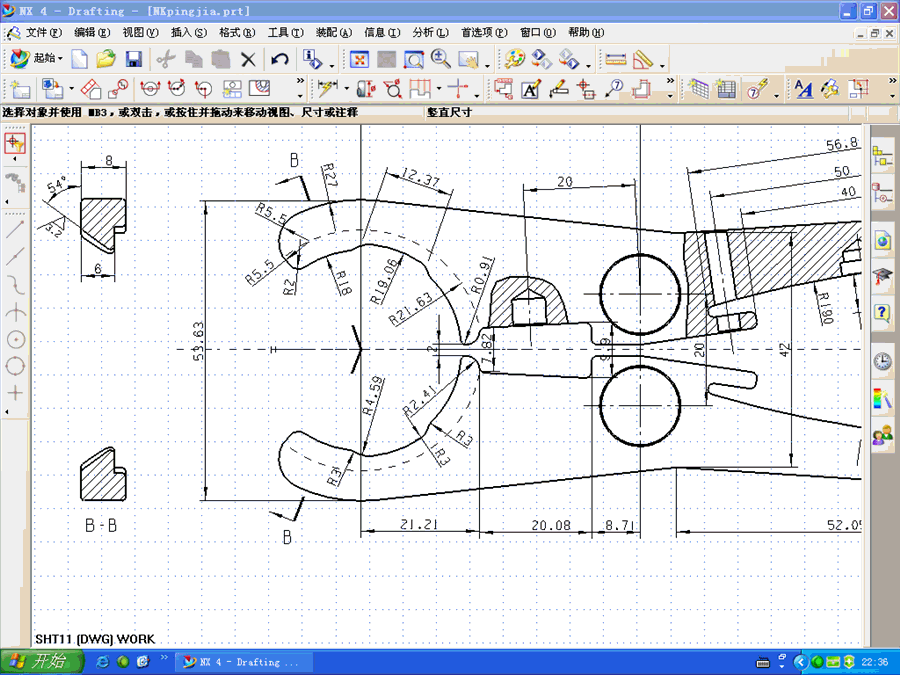Select the selection filter icon on left toolbar
This screenshot has height=675, width=900.
(x=15, y=143)
